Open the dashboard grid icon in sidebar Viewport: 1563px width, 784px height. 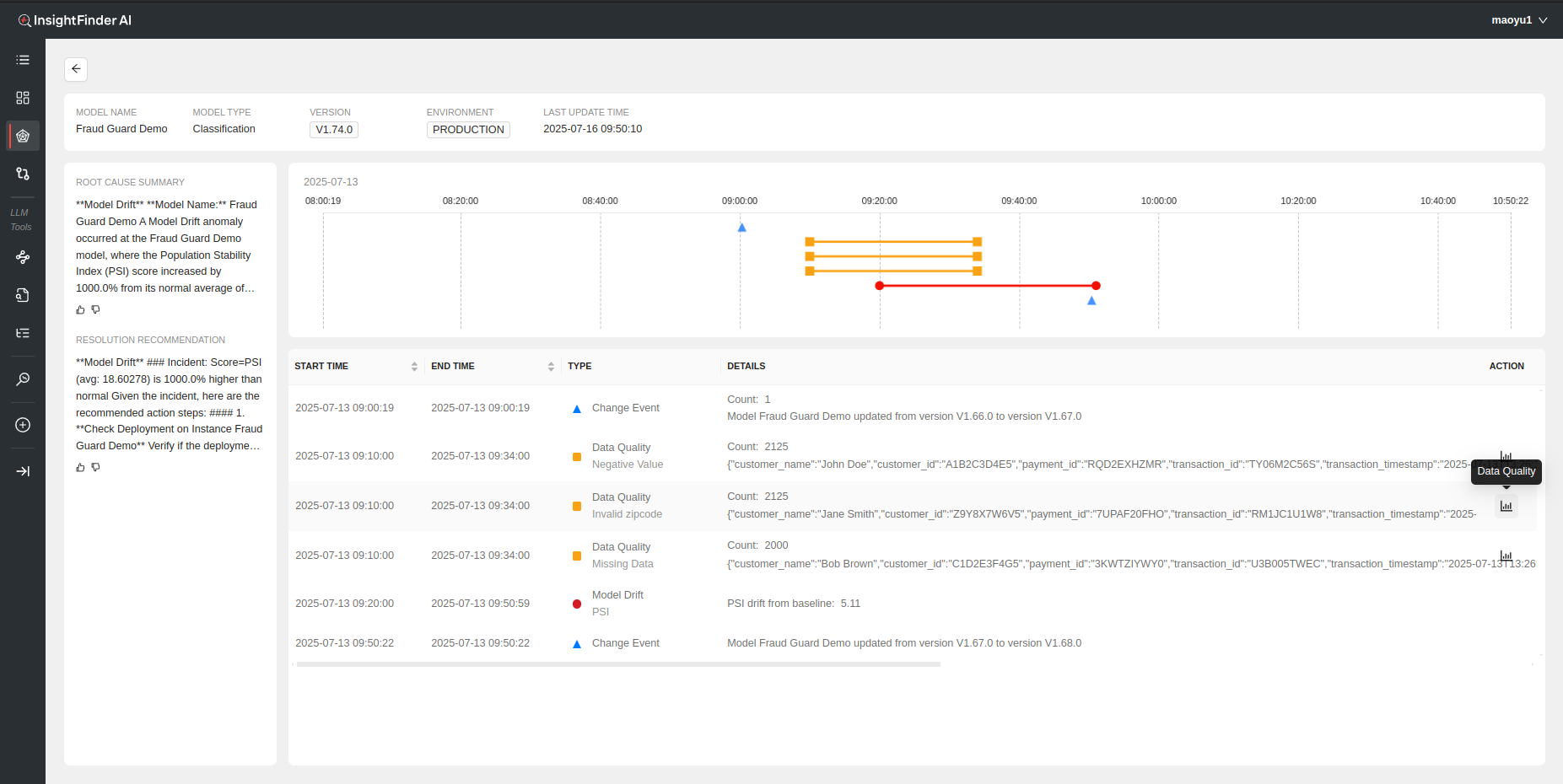(23, 98)
